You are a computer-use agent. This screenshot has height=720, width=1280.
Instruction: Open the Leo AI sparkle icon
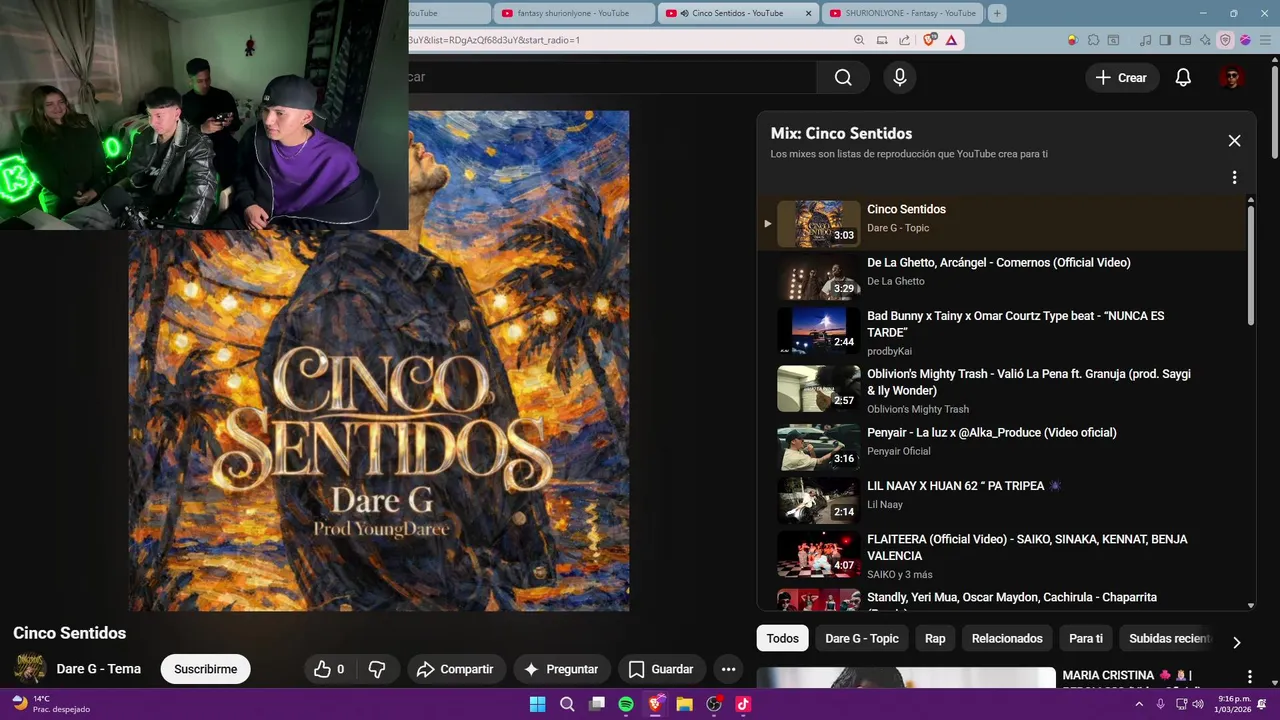1205,40
